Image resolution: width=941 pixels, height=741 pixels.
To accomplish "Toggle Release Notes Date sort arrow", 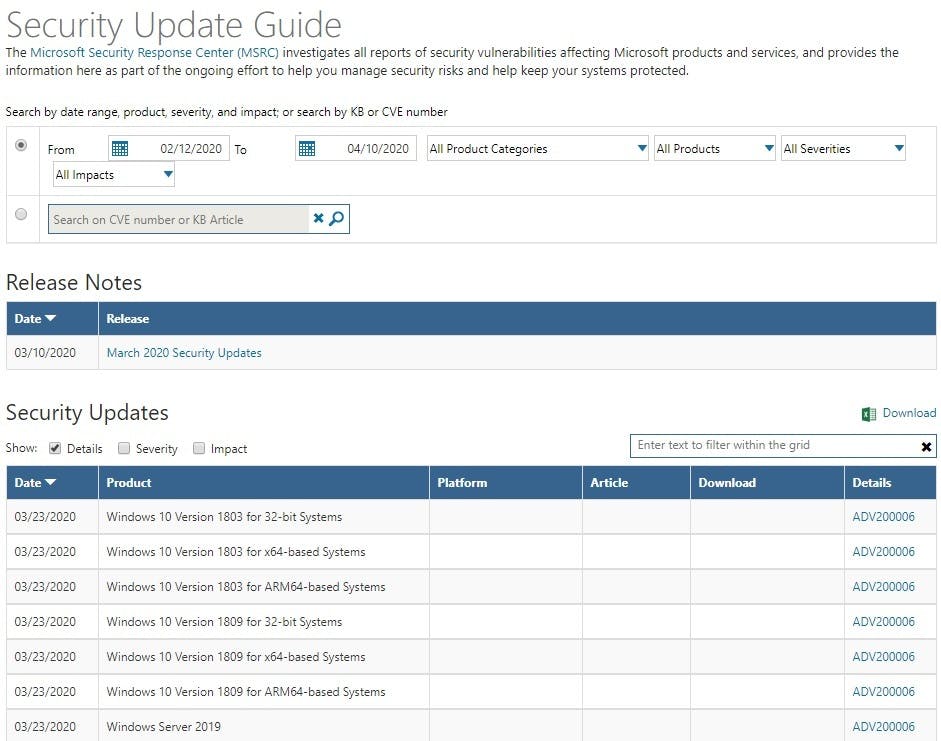I will click(x=50, y=318).
